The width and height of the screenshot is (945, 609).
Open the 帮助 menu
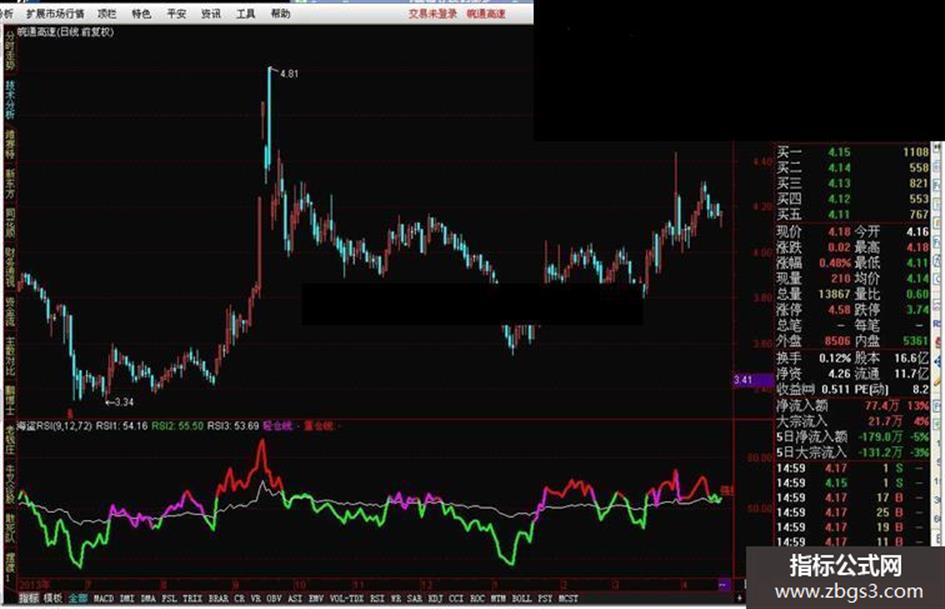coord(280,13)
